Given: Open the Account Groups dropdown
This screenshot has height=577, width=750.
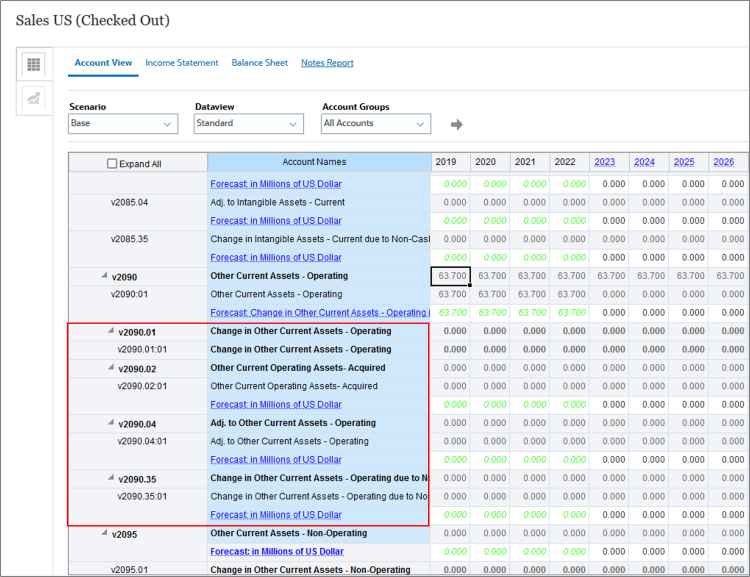Looking at the screenshot, I should coord(376,124).
